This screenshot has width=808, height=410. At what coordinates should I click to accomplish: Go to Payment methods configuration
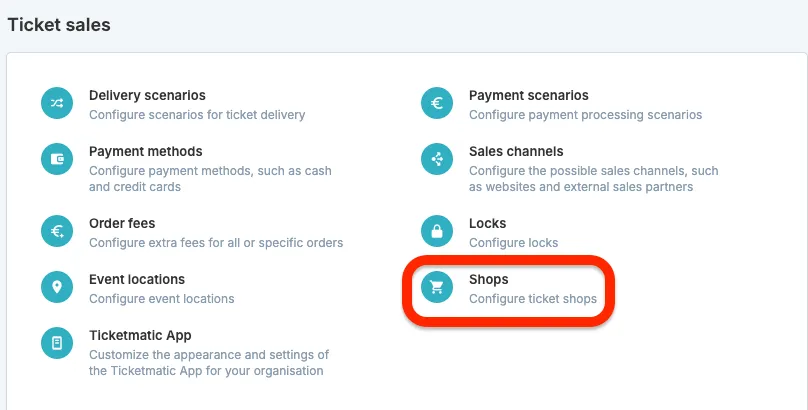(146, 151)
